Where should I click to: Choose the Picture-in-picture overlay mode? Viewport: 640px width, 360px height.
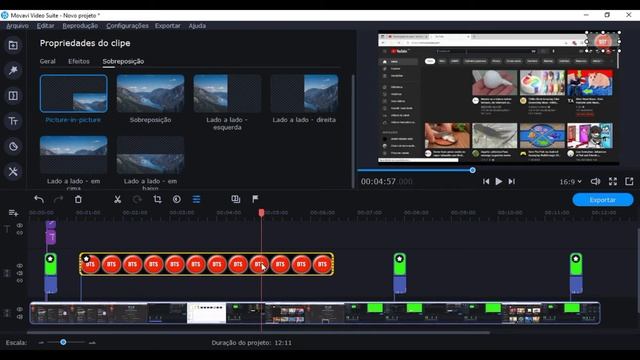73,93
